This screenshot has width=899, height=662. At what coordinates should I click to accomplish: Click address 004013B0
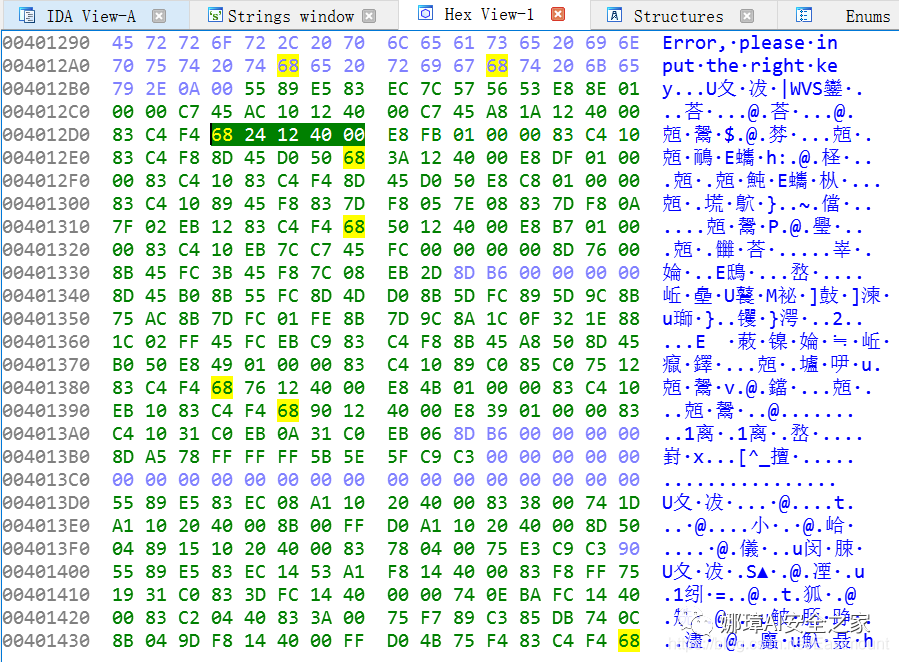pyautogui.click(x=46, y=457)
